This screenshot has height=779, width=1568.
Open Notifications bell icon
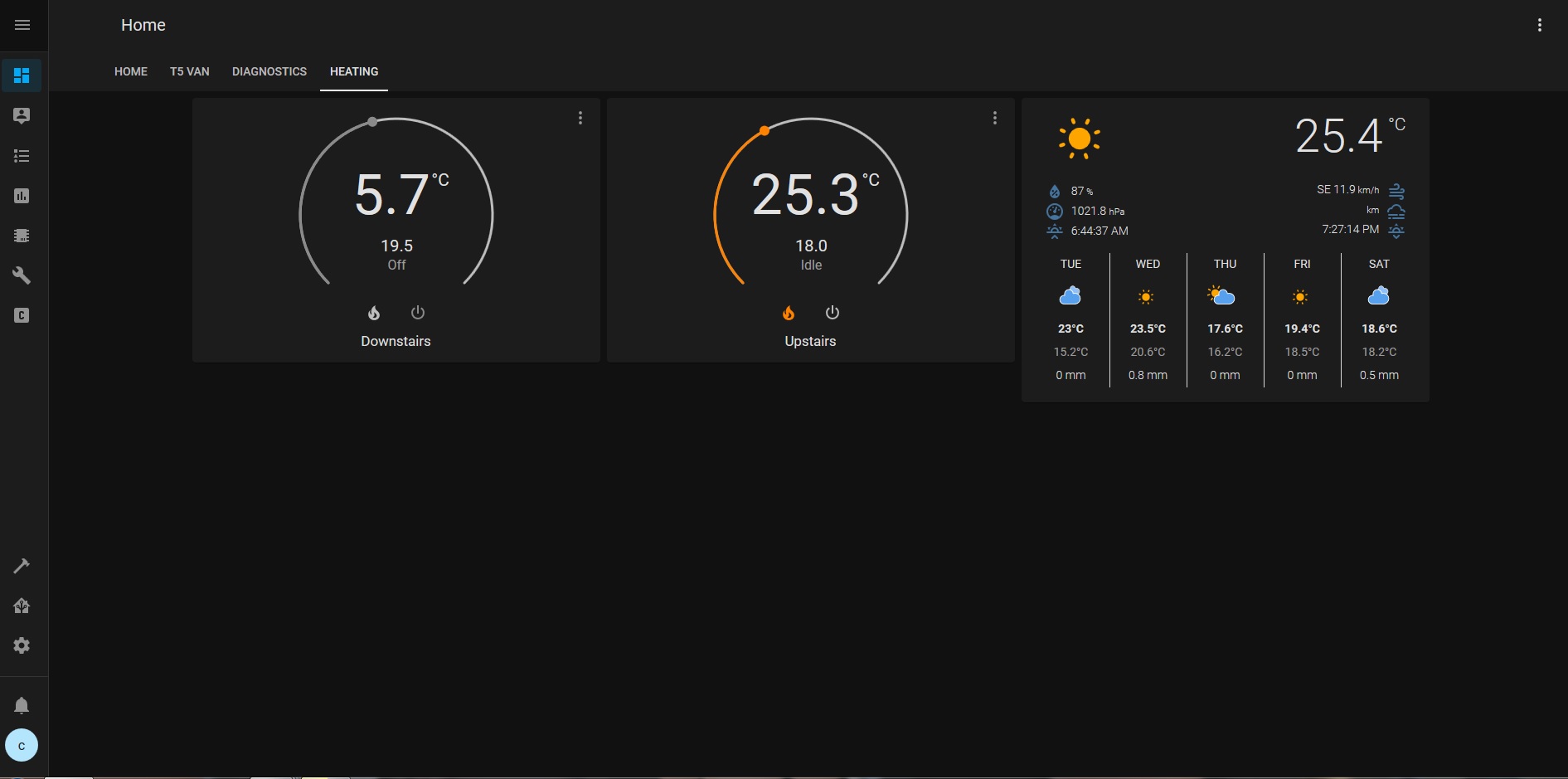[x=22, y=705]
